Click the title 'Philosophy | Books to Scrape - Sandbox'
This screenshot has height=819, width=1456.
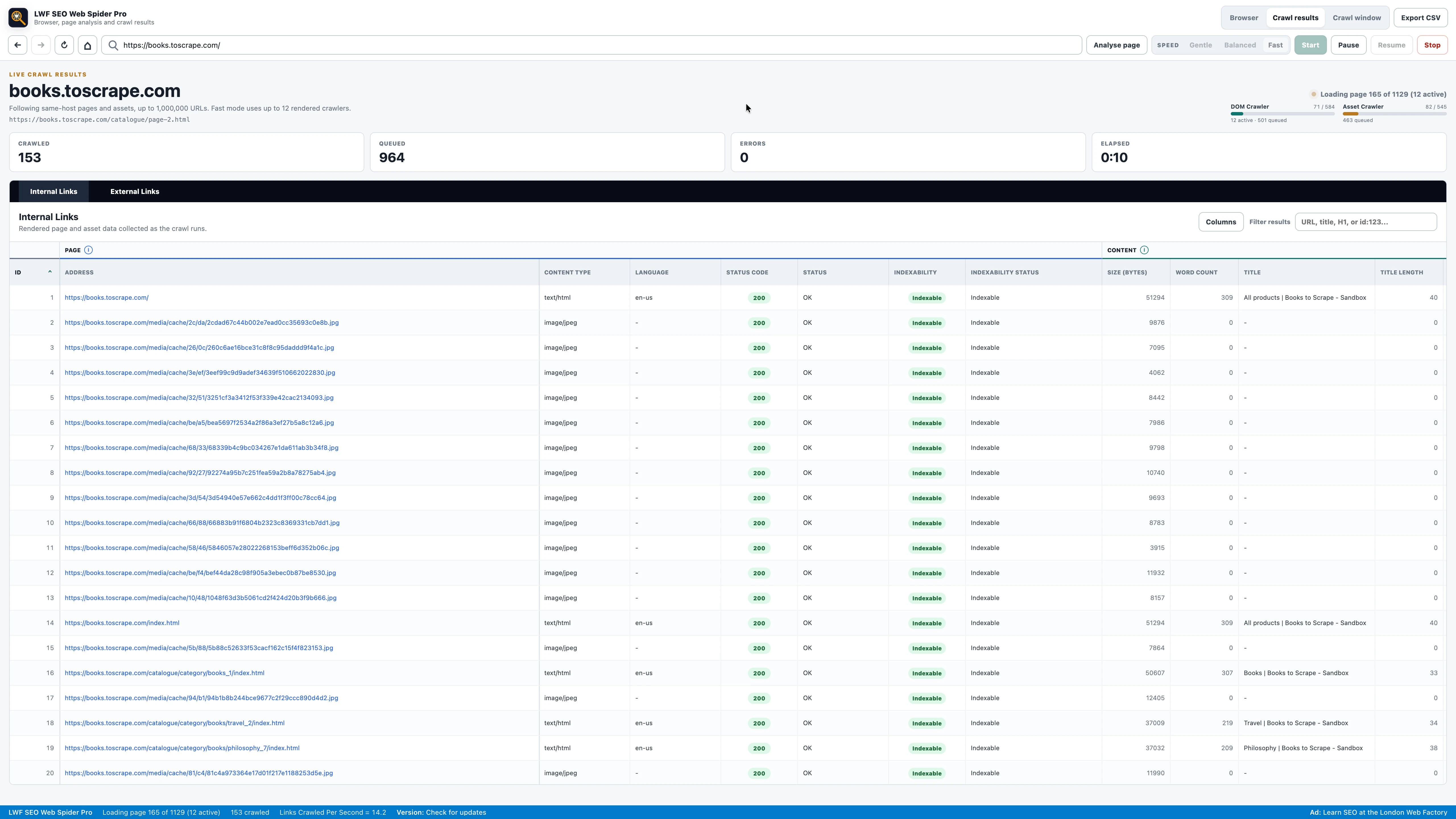click(x=1303, y=748)
